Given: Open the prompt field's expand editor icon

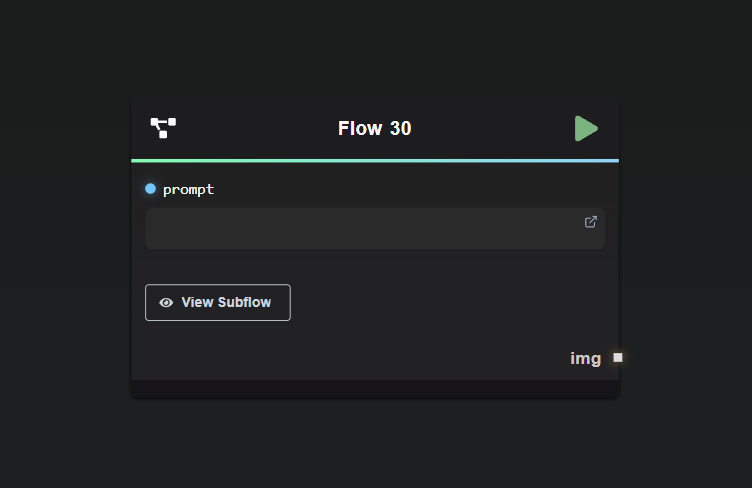Looking at the screenshot, I should point(591,222).
